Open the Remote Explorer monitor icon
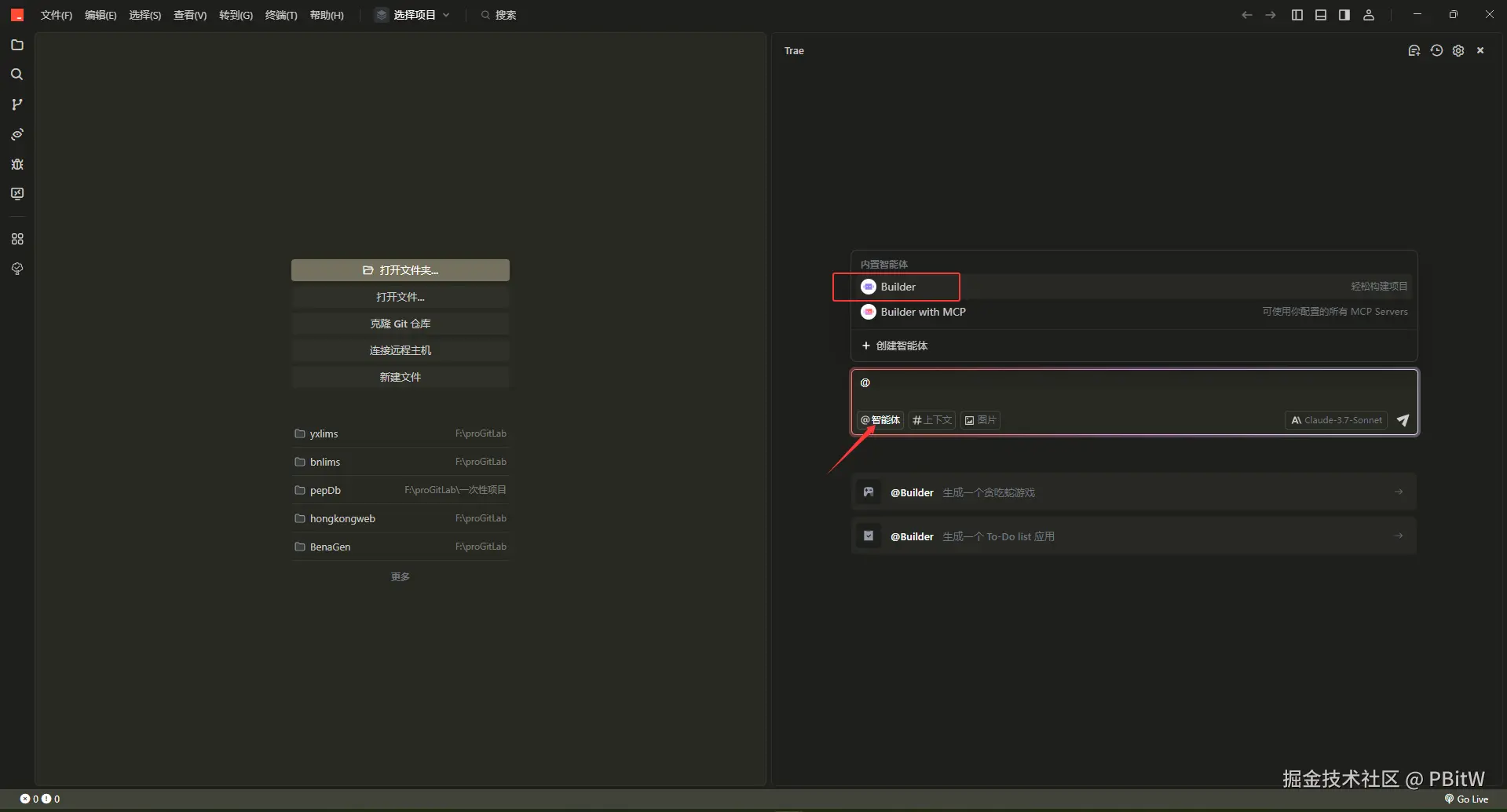The height and width of the screenshot is (812, 1507). coord(17,194)
